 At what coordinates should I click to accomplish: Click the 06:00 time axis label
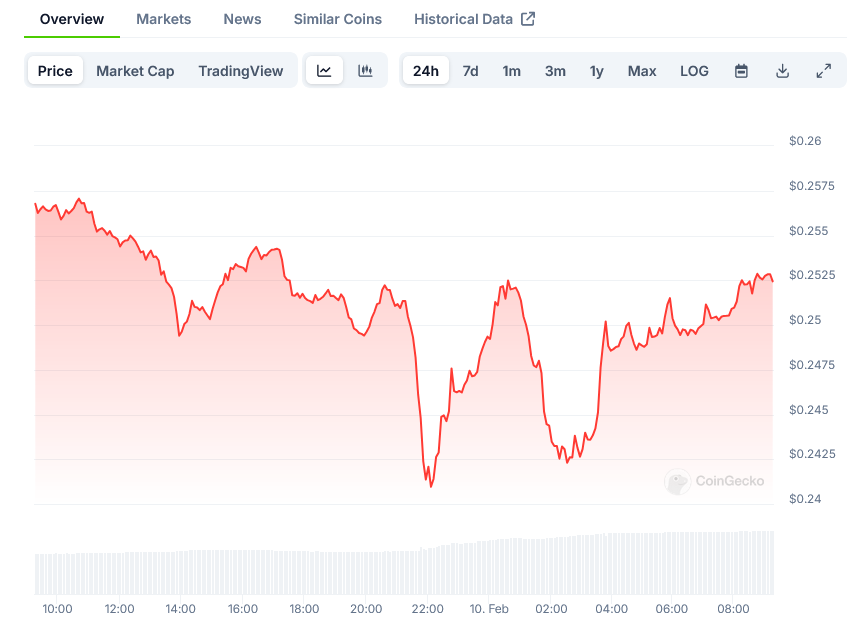click(x=671, y=609)
